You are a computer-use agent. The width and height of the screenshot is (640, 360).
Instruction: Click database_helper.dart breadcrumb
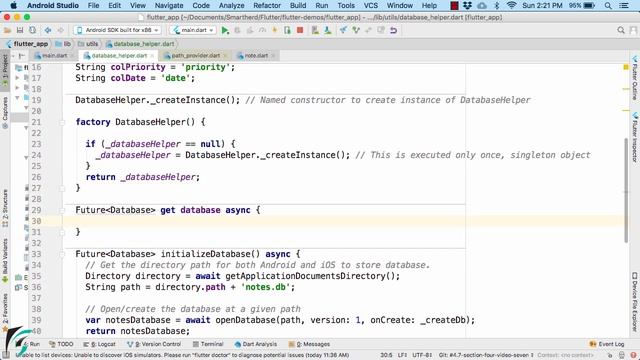point(140,44)
